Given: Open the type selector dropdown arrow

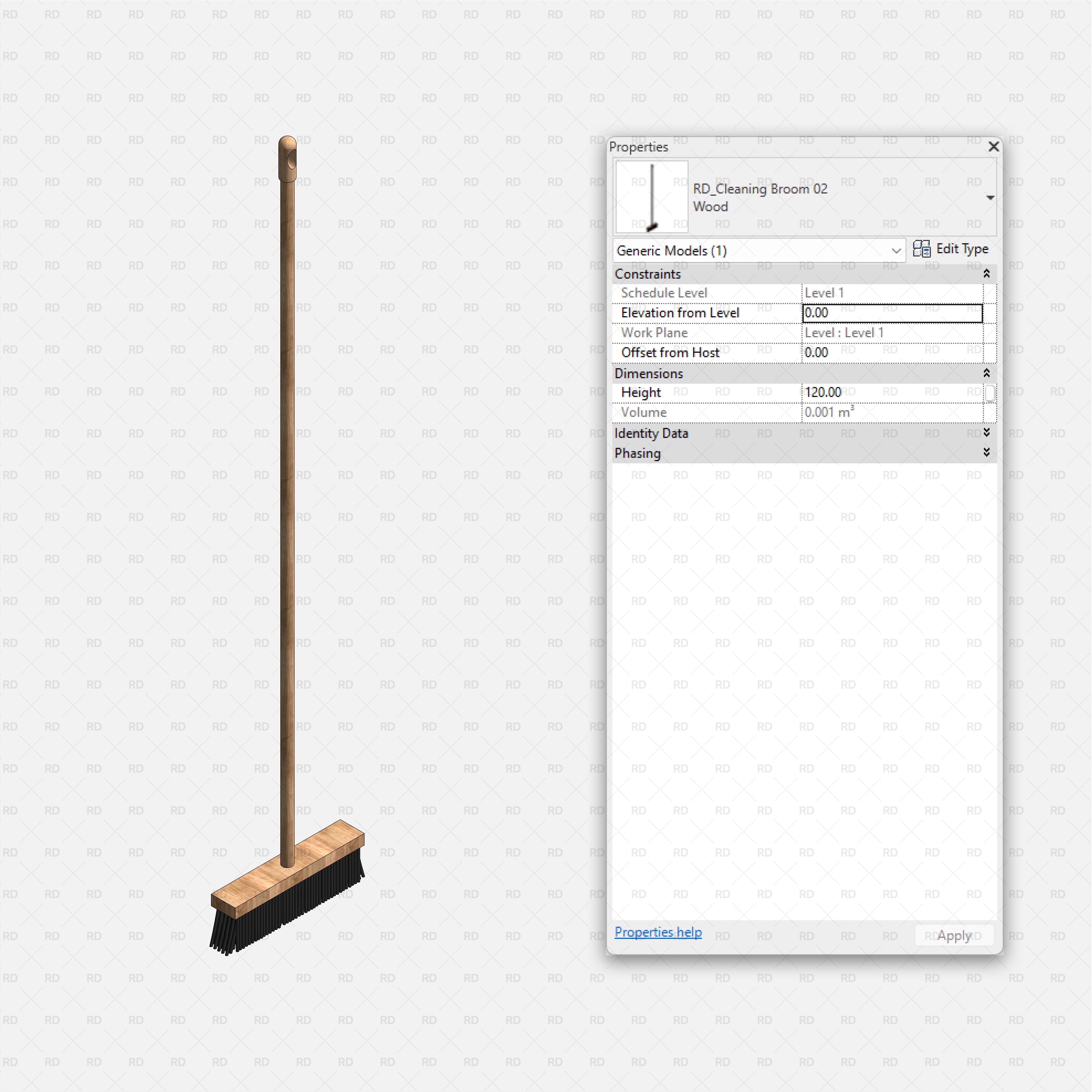Looking at the screenshot, I should click(x=991, y=197).
